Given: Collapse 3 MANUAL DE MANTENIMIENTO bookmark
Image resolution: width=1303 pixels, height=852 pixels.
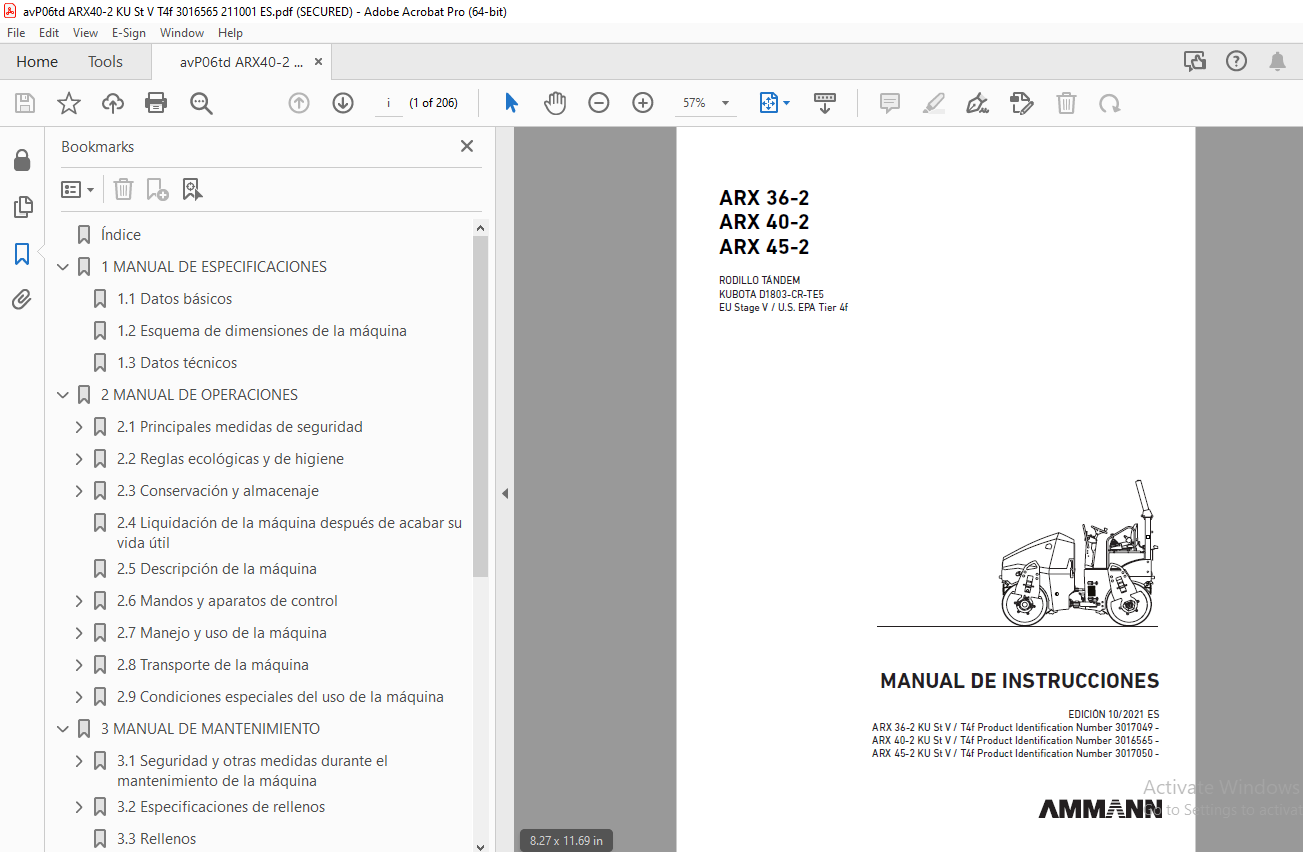Looking at the screenshot, I should pyautogui.click(x=63, y=729).
